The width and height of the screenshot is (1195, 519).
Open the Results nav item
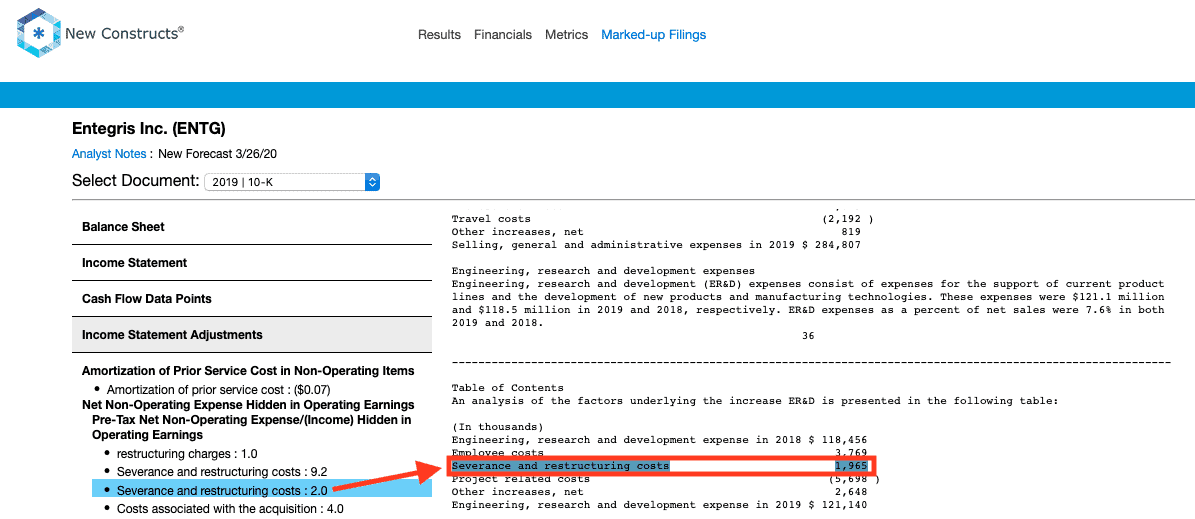[439, 34]
